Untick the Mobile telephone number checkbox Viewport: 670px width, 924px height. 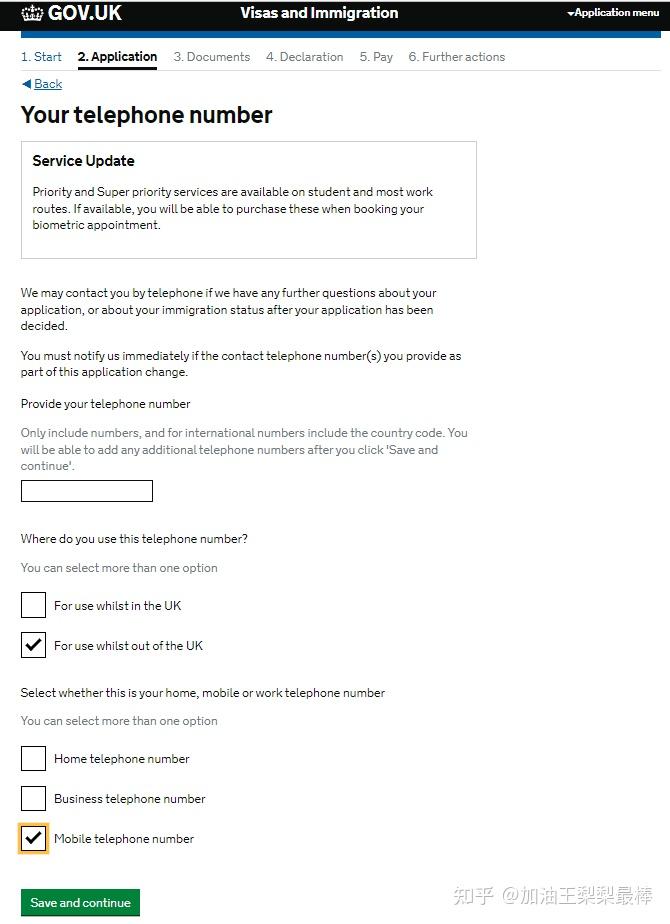pos(34,838)
